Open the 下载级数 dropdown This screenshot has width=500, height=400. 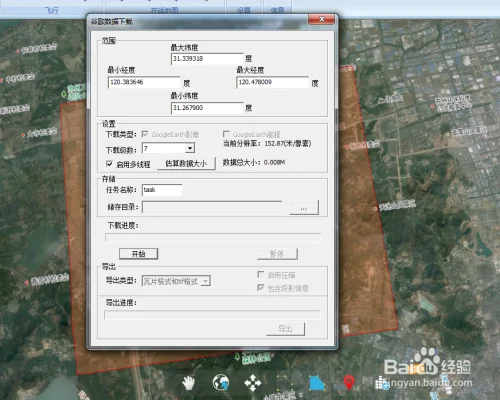pyautogui.click(x=190, y=148)
